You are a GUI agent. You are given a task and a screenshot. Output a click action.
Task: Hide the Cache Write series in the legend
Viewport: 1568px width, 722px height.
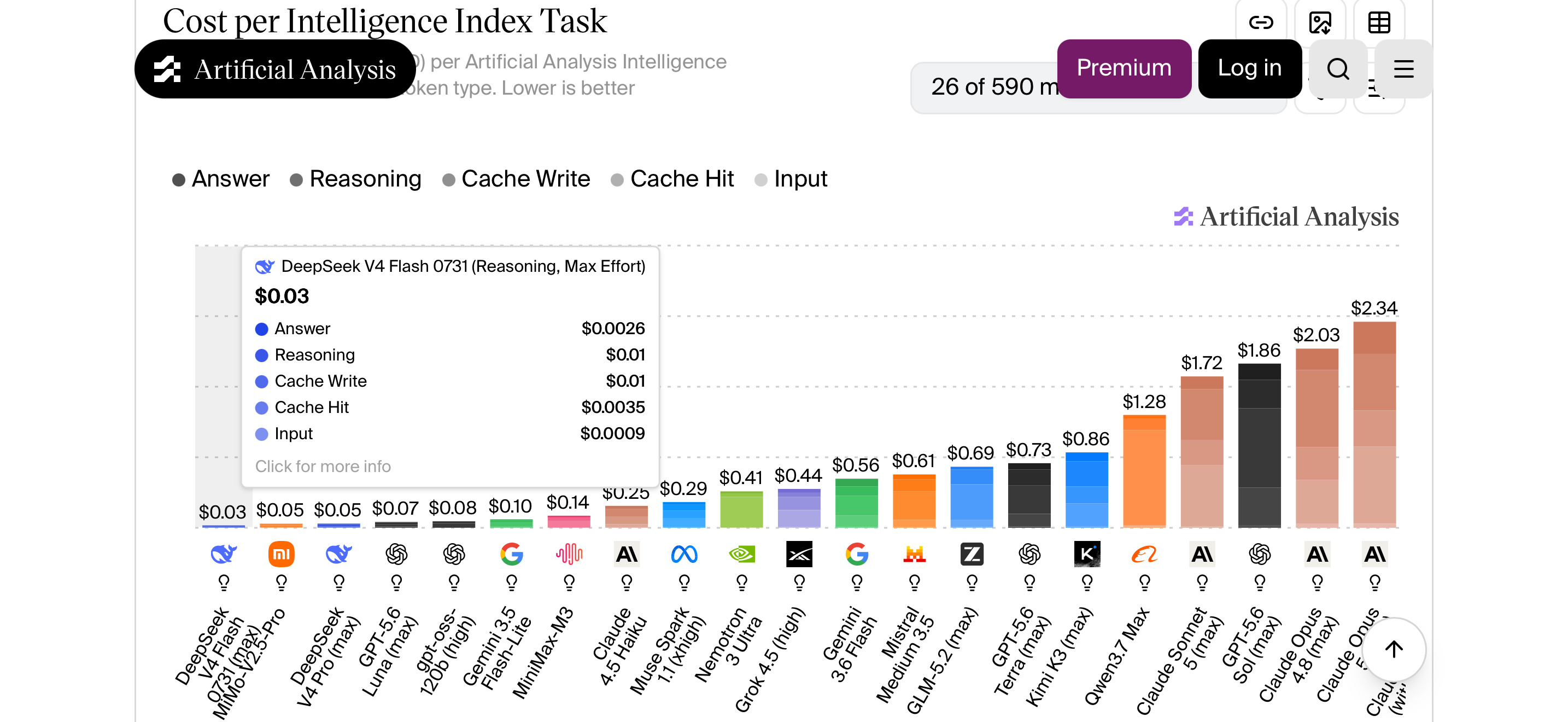coord(516,179)
